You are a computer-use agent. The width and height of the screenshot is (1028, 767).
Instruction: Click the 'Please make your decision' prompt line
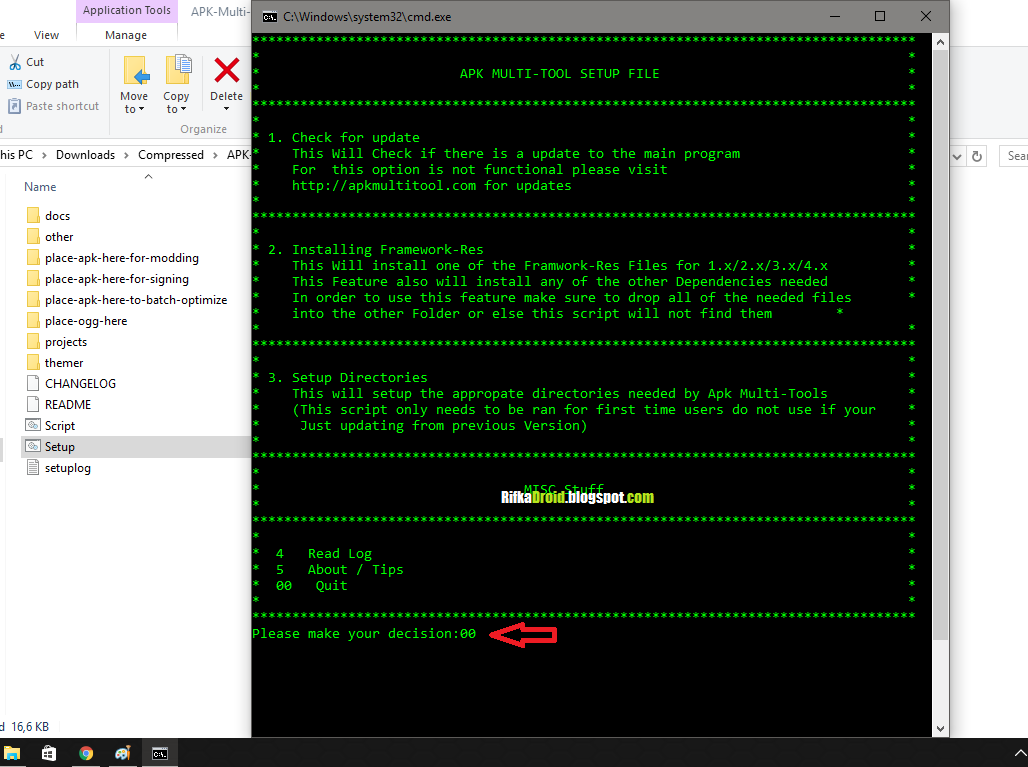[x=365, y=634]
